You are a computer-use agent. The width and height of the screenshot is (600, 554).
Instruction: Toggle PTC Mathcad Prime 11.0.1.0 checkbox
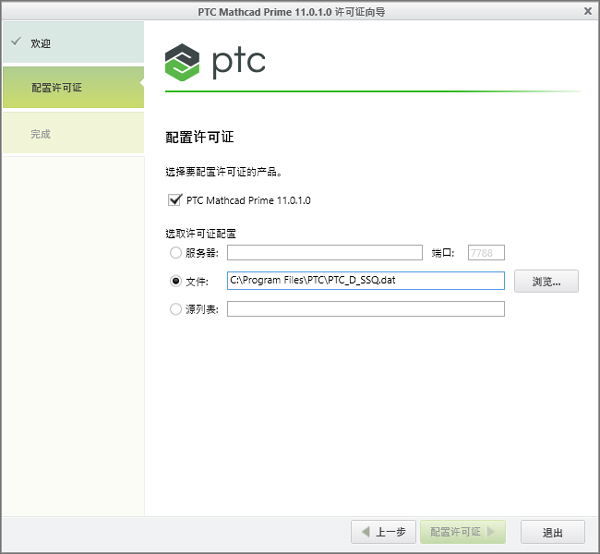(174, 200)
